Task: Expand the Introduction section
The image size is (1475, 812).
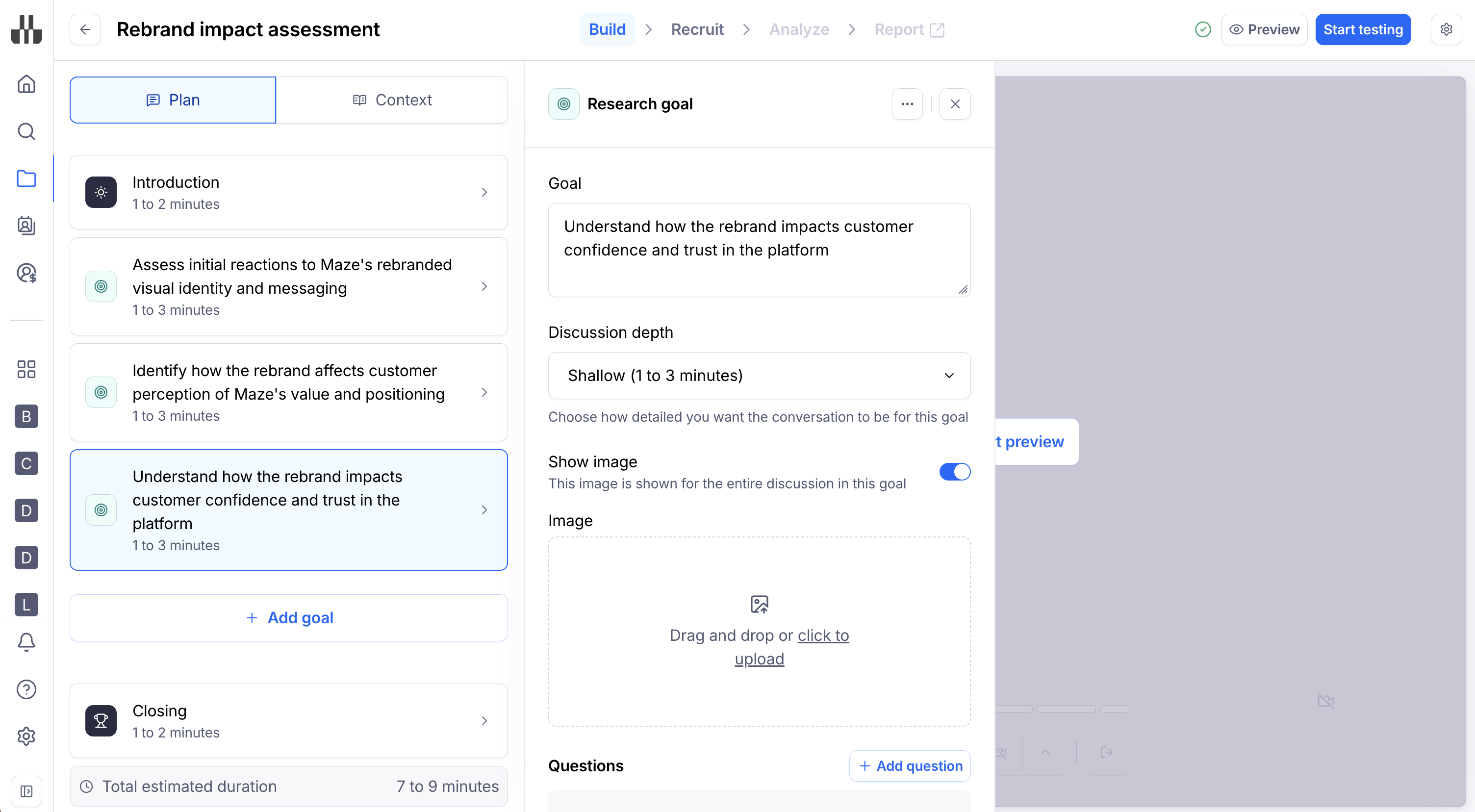Action: coord(289,192)
